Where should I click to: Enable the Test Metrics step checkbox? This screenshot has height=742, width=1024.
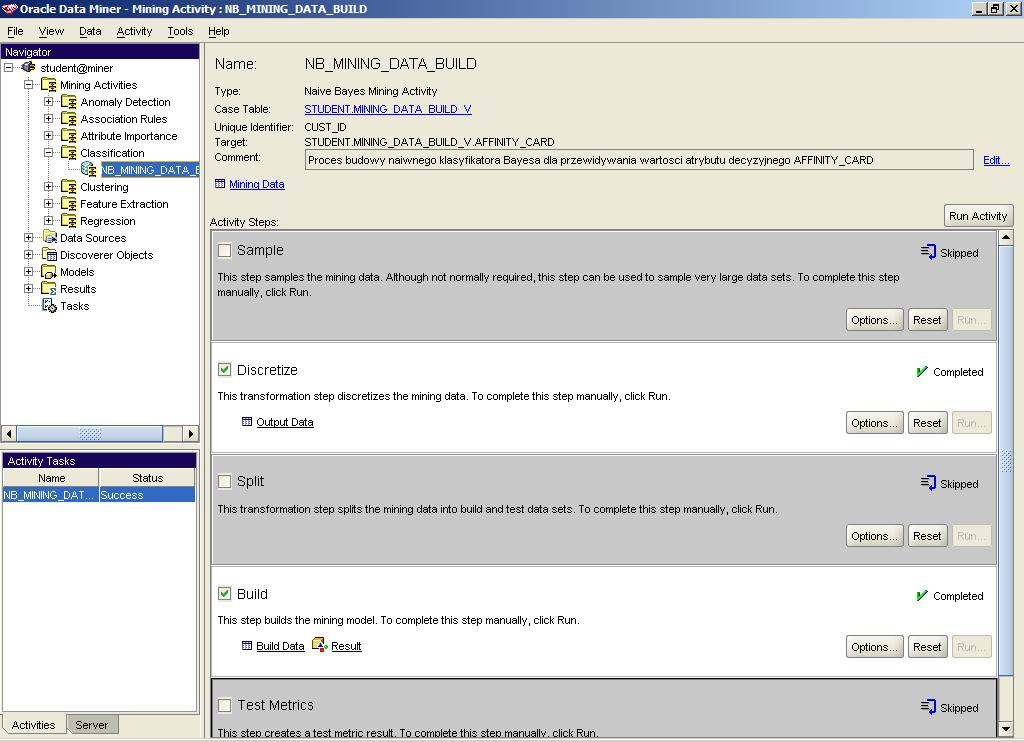[225, 705]
